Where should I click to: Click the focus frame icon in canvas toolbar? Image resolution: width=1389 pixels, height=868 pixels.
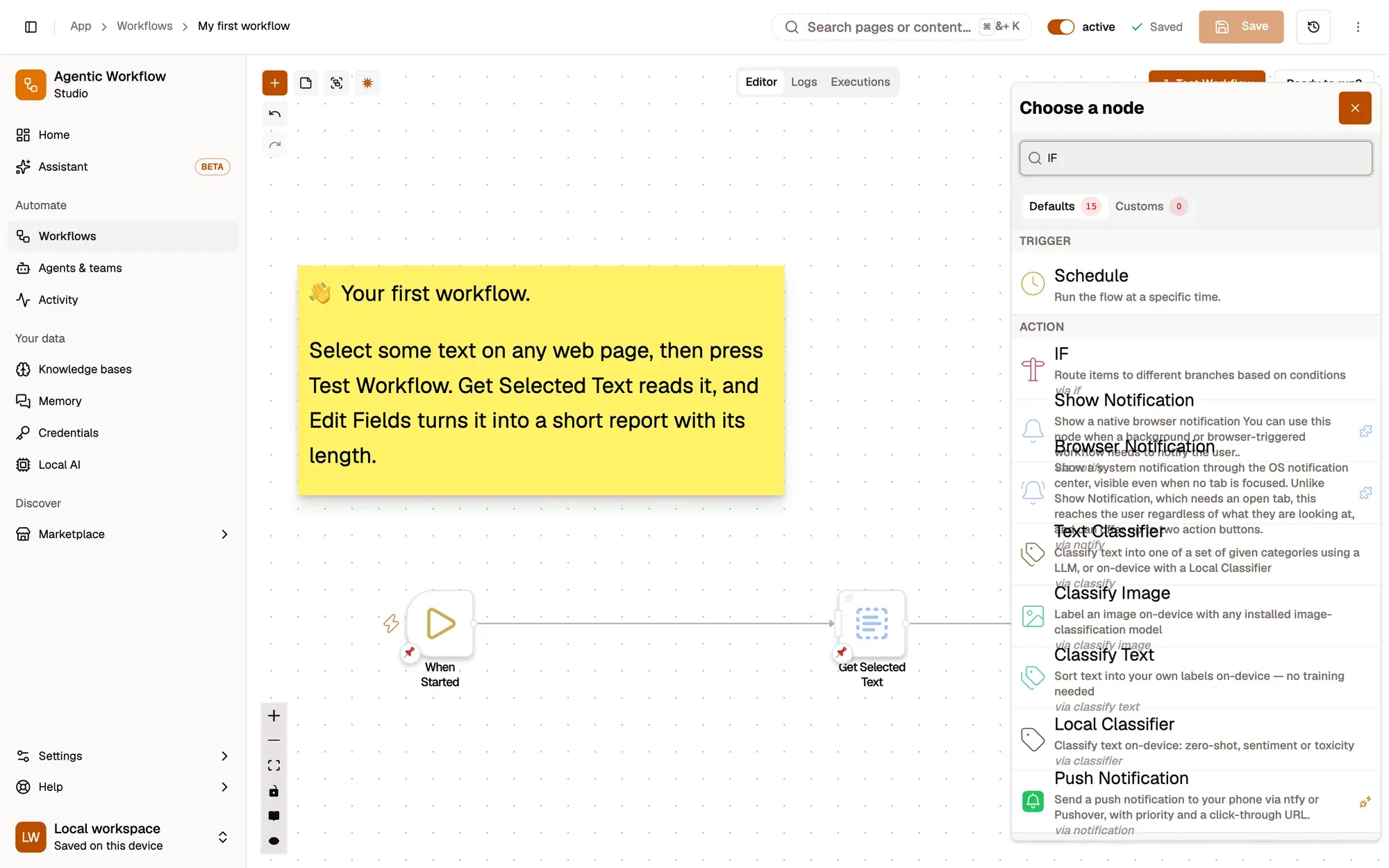(336, 83)
